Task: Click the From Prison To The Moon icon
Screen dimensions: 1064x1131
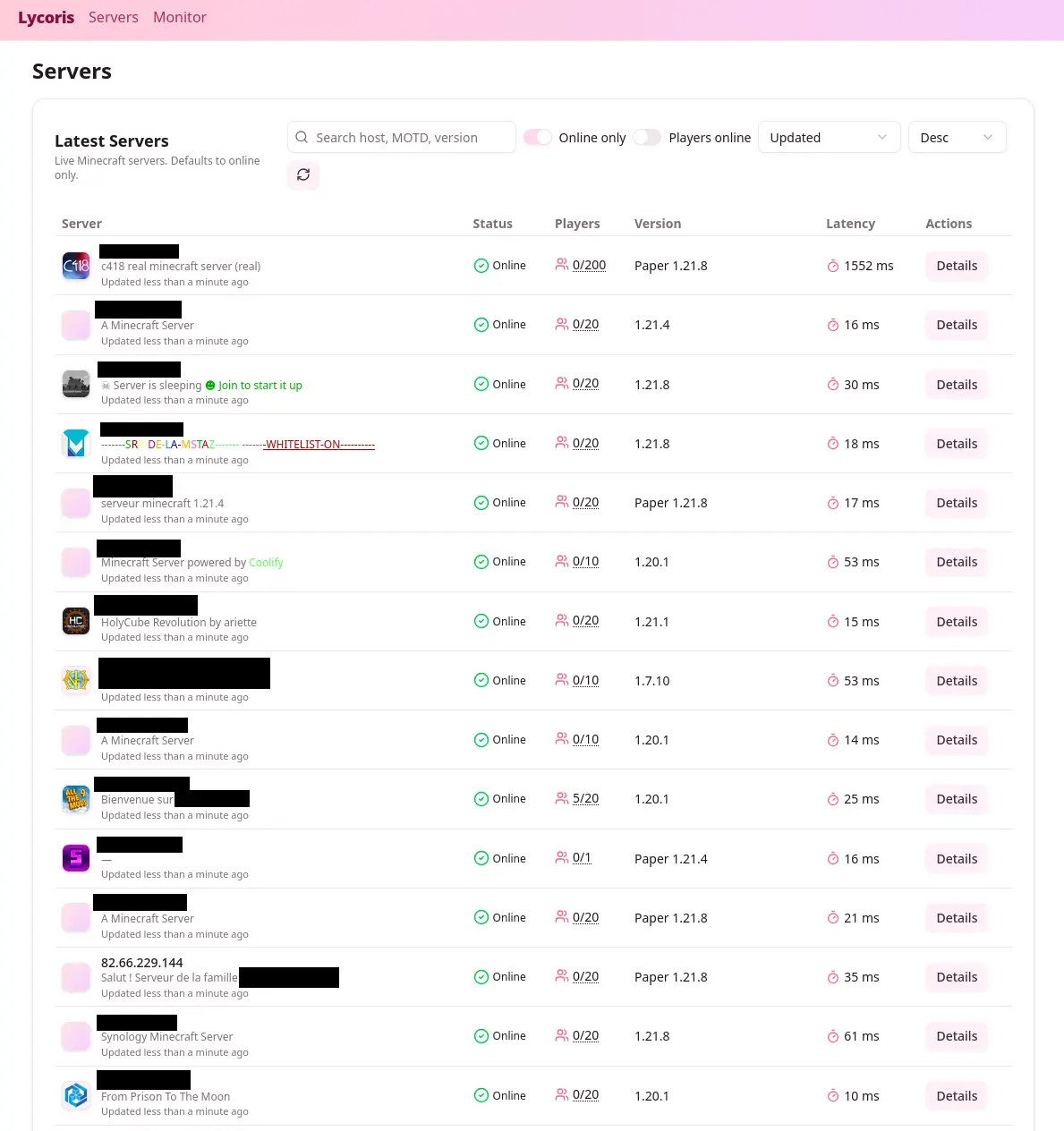Action: (x=76, y=1095)
